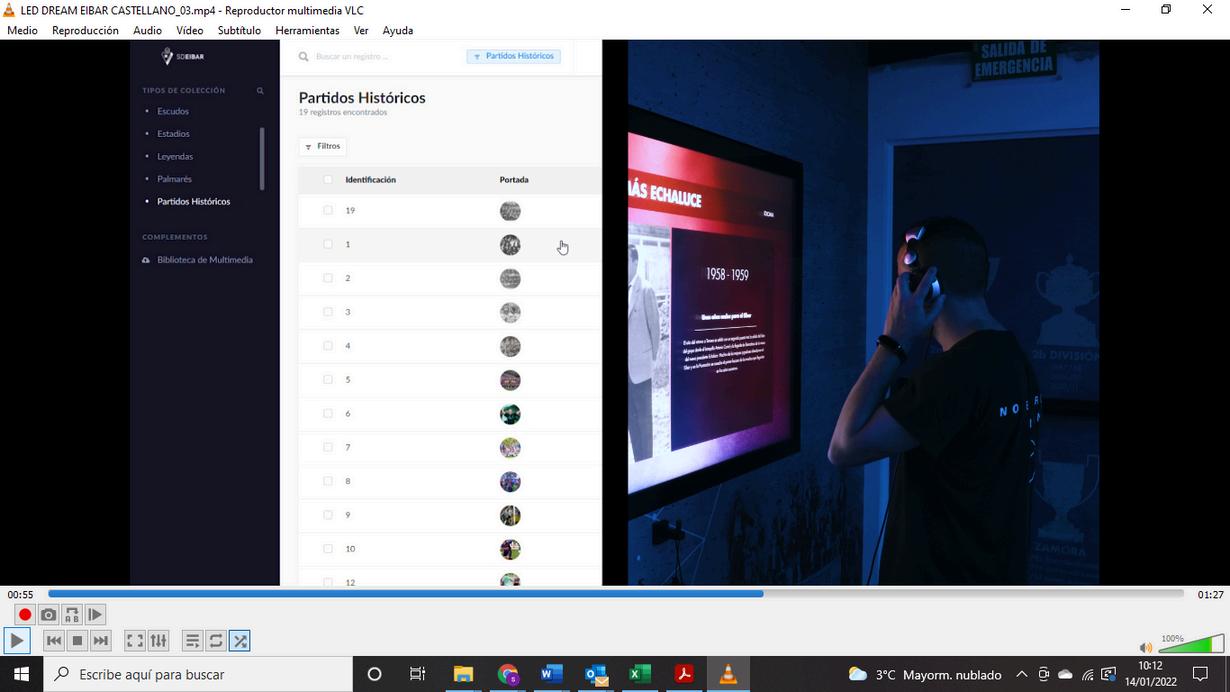Open the Herramientas menu

(x=307, y=30)
